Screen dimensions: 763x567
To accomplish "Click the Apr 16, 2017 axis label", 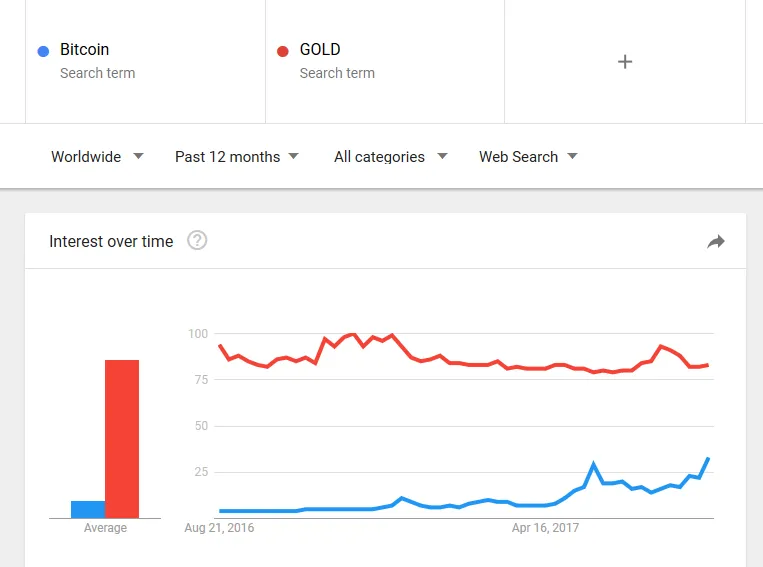I will pyautogui.click(x=545, y=528).
